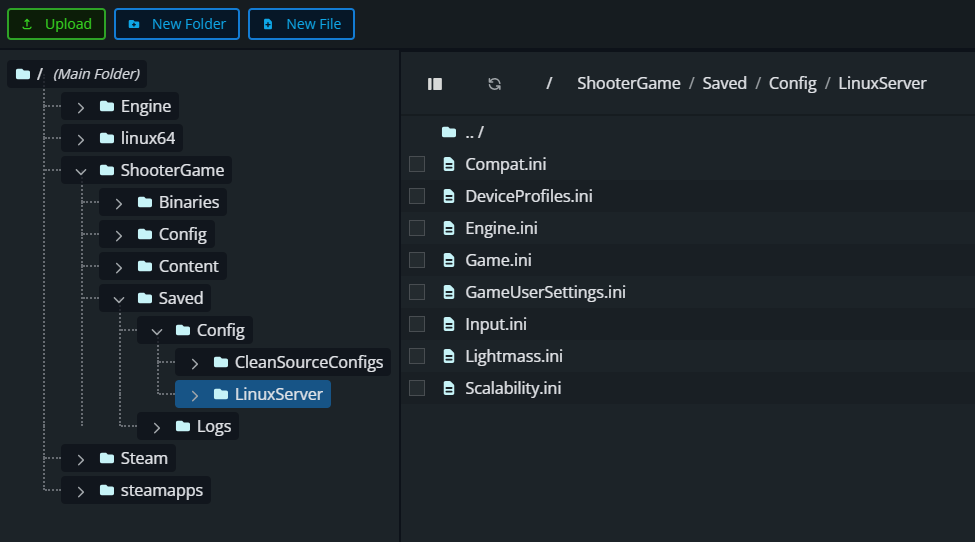The width and height of the screenshot is (975, 542).
Task: Click the Game.ini file icon
Action: coord(449,260)
